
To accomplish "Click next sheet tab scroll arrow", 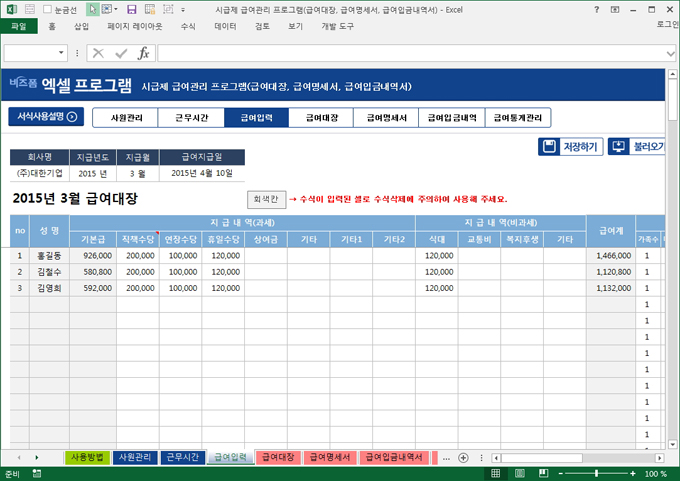I will (36, 458).
